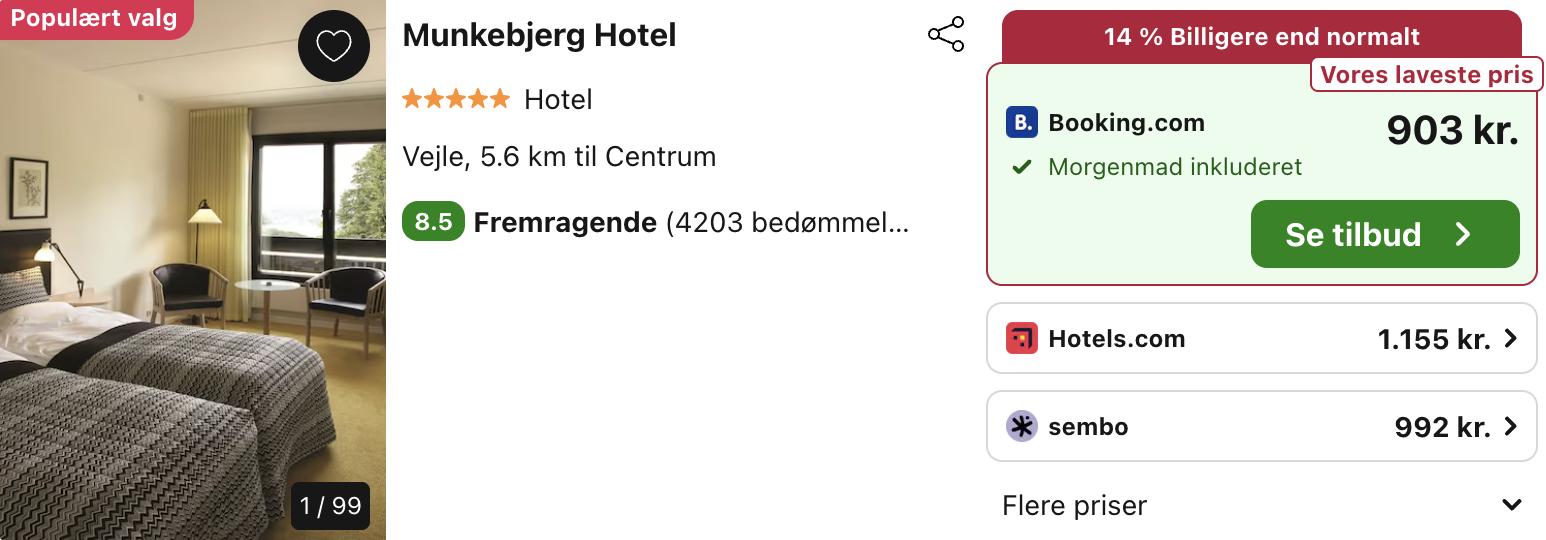This screenshot has height=540, width=1546.
Task: Click the sembo logo icon
Action: click(x=1022, y=427)
